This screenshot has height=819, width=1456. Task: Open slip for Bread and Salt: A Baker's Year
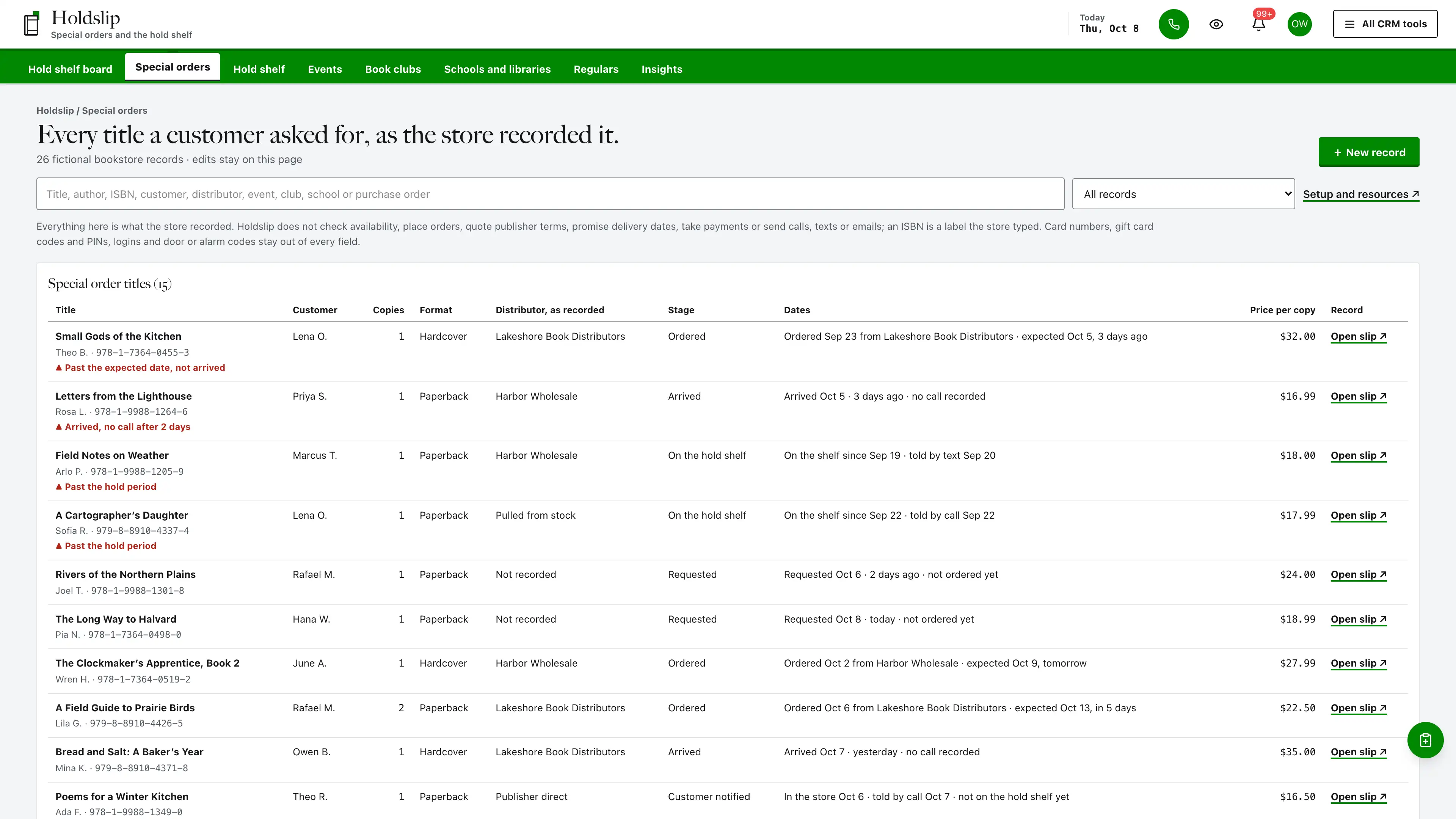1358,752
